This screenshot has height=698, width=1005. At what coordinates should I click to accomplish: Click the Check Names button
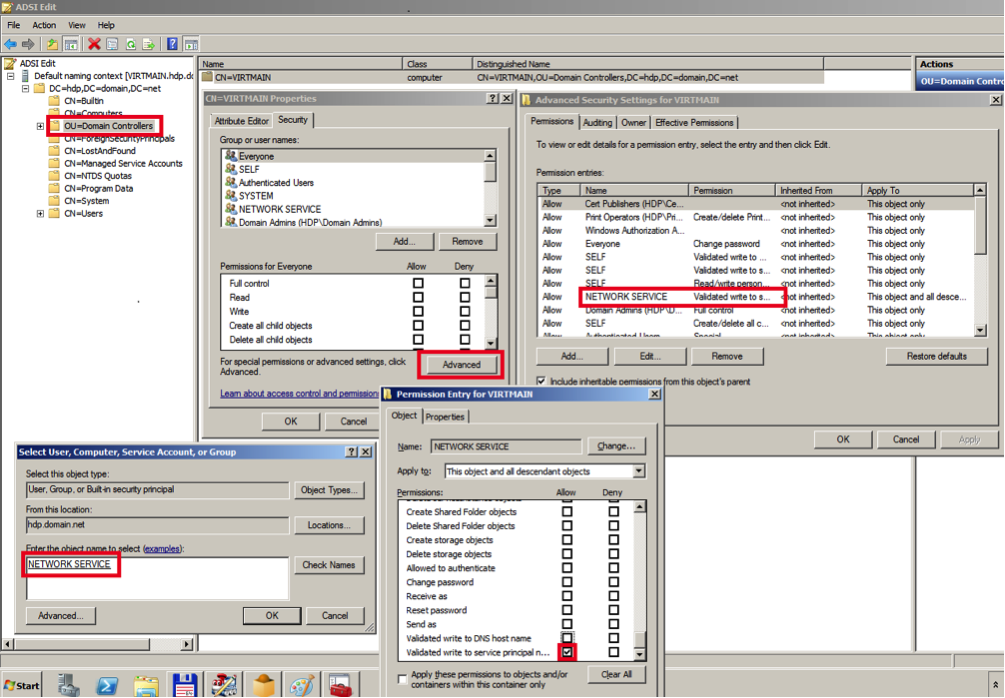point(328,565)
